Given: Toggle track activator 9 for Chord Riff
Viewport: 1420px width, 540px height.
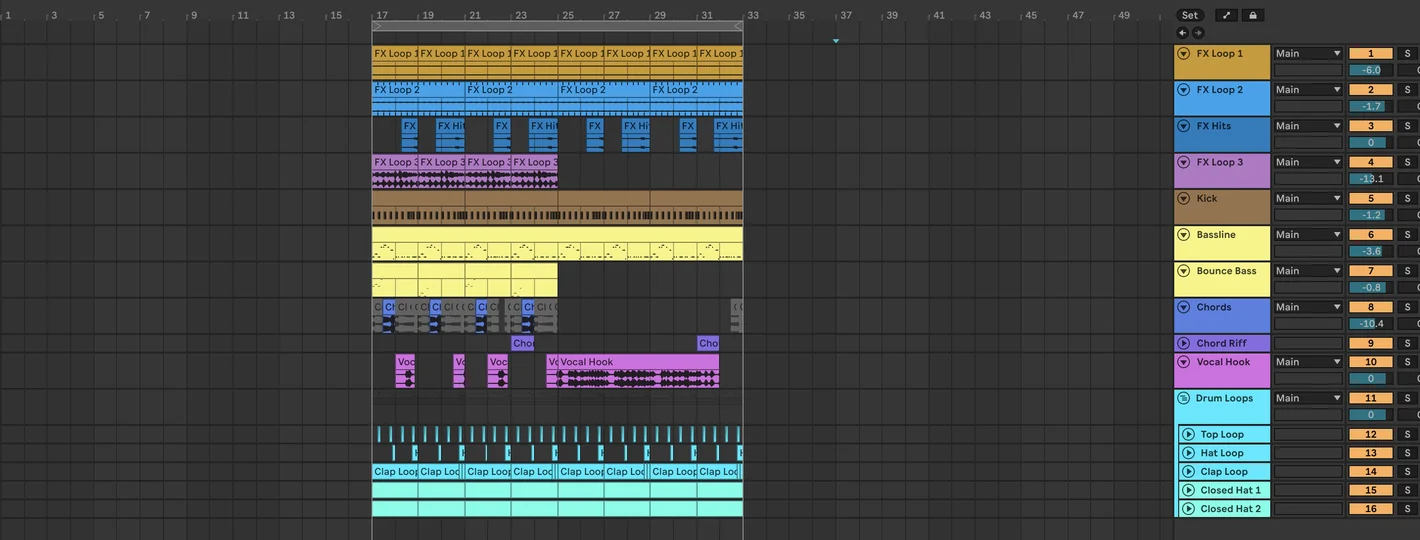Looking at the screenshot, I should 1371,343.
